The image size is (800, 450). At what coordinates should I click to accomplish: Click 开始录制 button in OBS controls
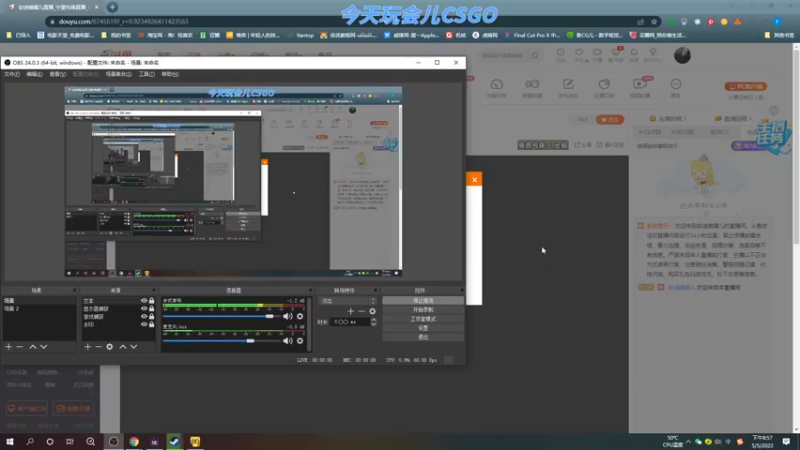point(423,310)
